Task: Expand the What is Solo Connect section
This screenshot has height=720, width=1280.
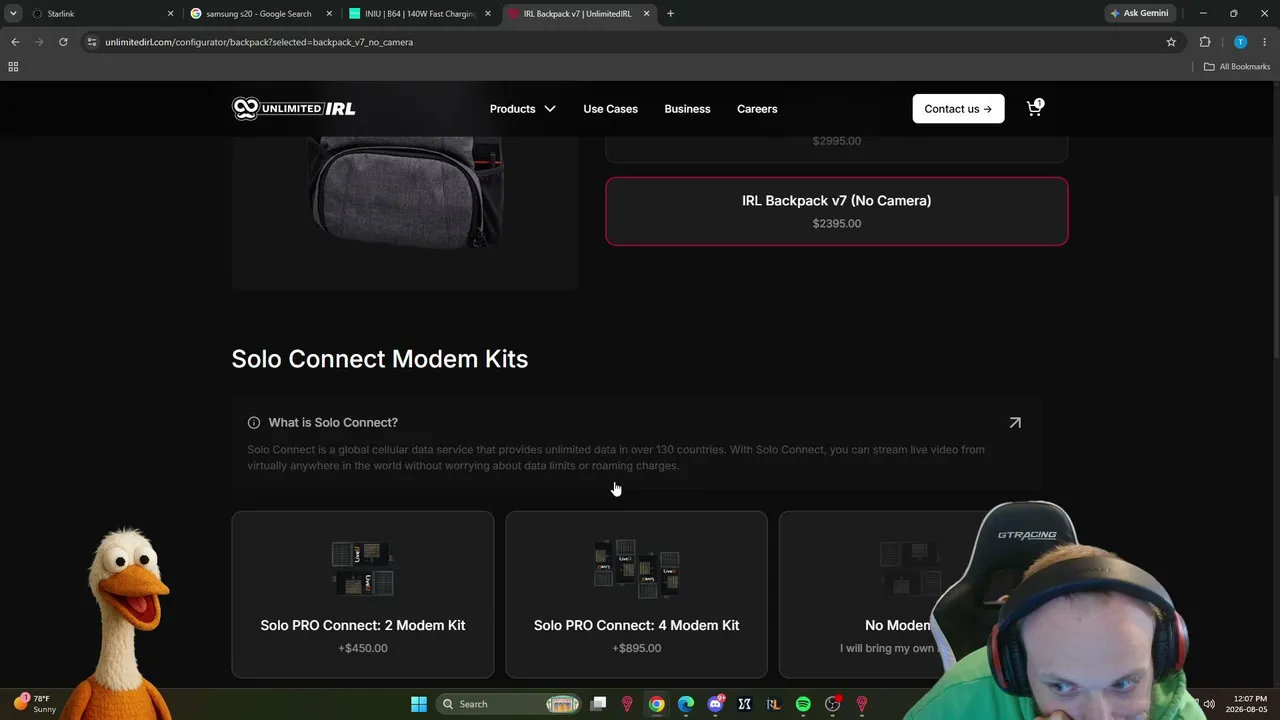Action: click(x=636, y=443)
